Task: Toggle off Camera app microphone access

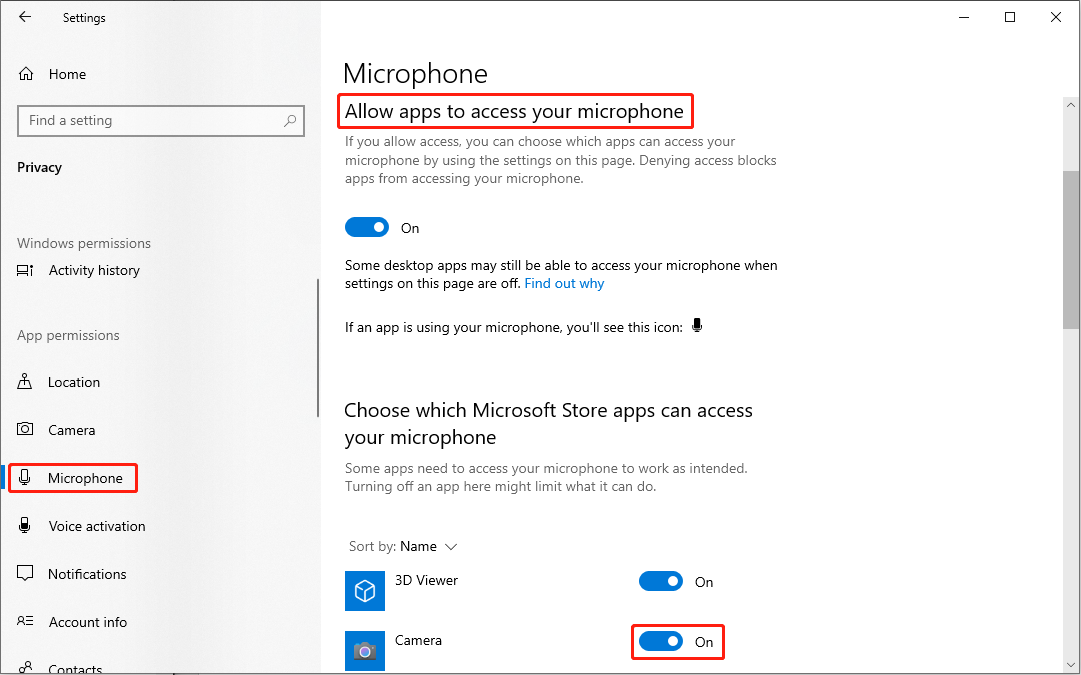Action: [660, 641]
